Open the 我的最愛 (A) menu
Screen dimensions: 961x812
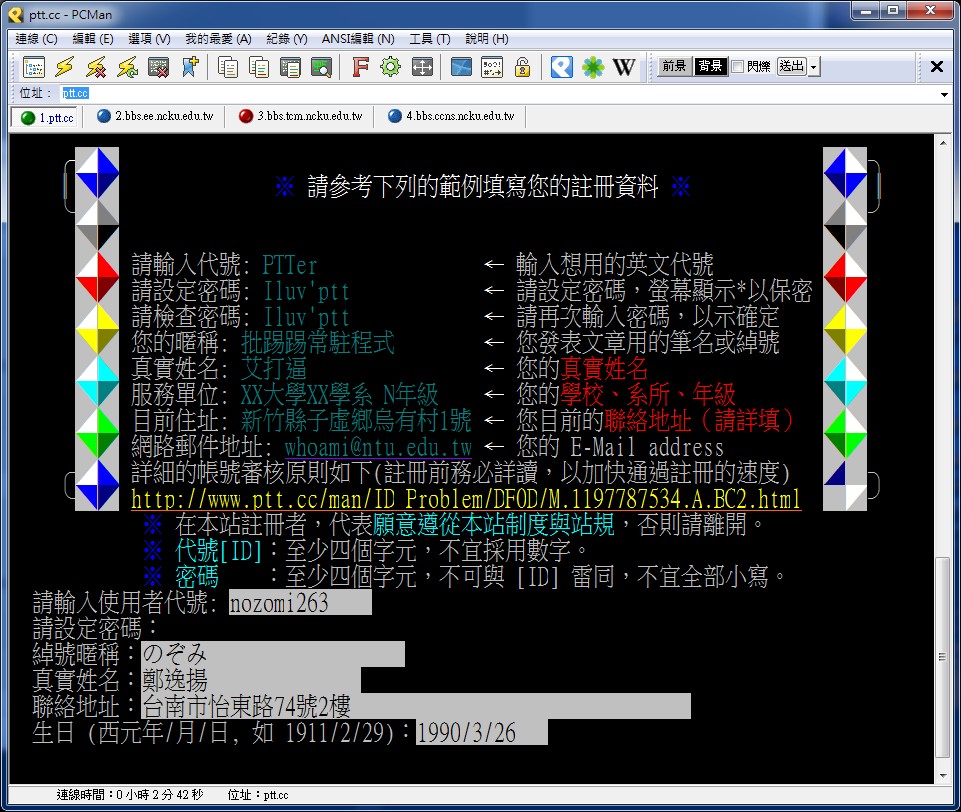click(218, 39)
